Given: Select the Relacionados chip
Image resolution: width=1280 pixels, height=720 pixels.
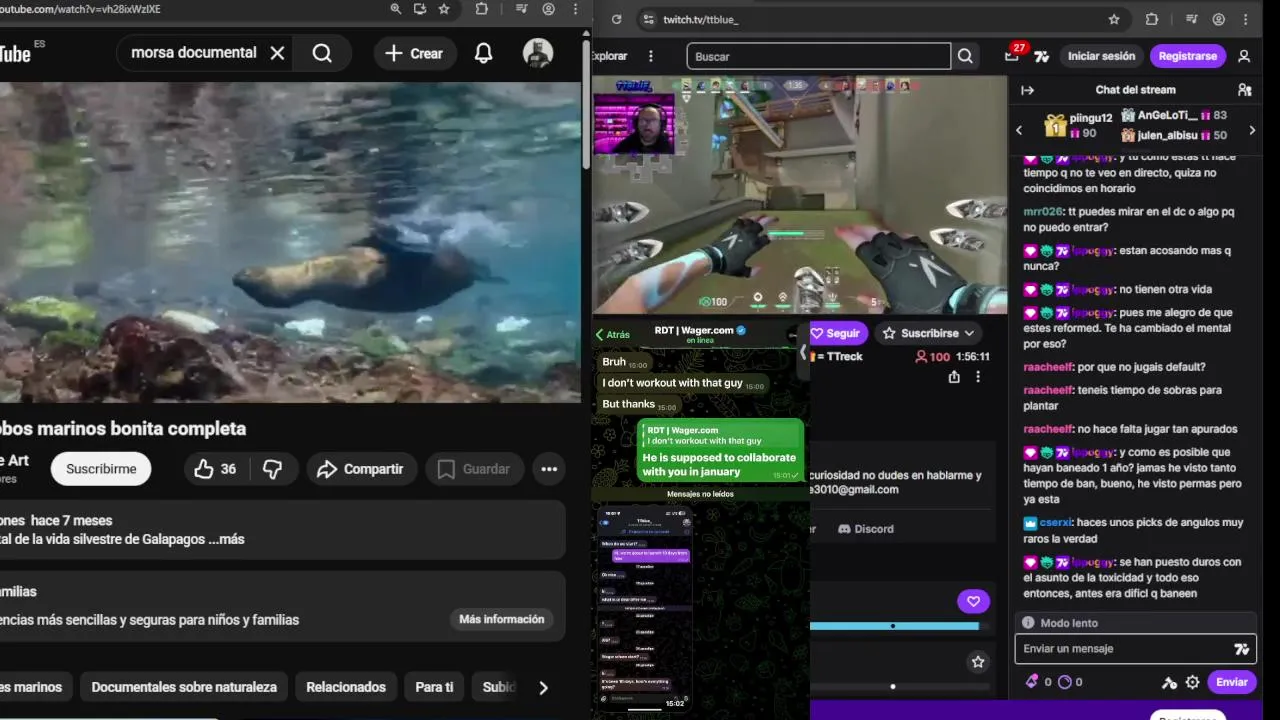Looking at the screenshot, I should pyautogui.click(x=346, y=687).
